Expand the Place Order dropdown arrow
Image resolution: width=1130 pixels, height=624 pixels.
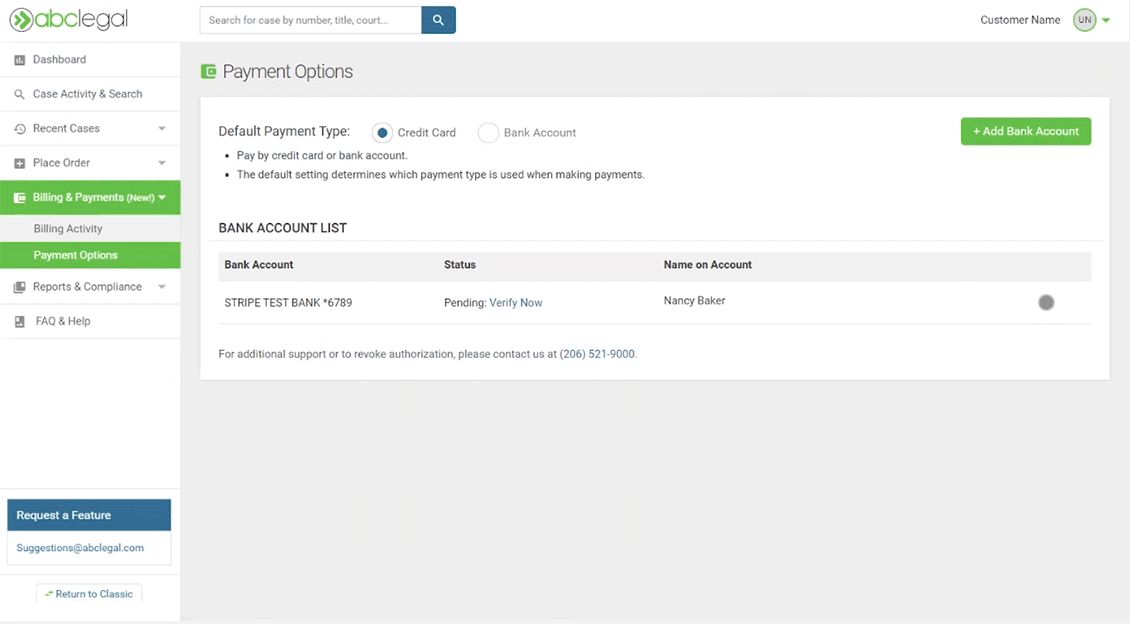tap(162, 163)
